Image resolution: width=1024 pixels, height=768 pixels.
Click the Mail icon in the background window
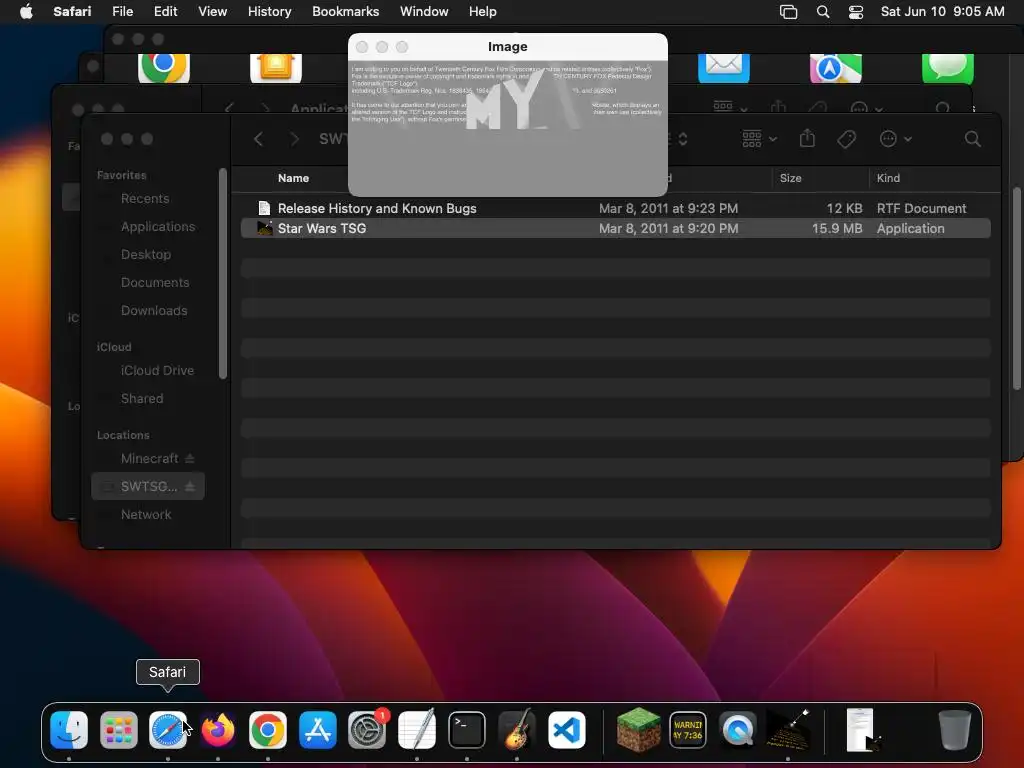point(724,68)
